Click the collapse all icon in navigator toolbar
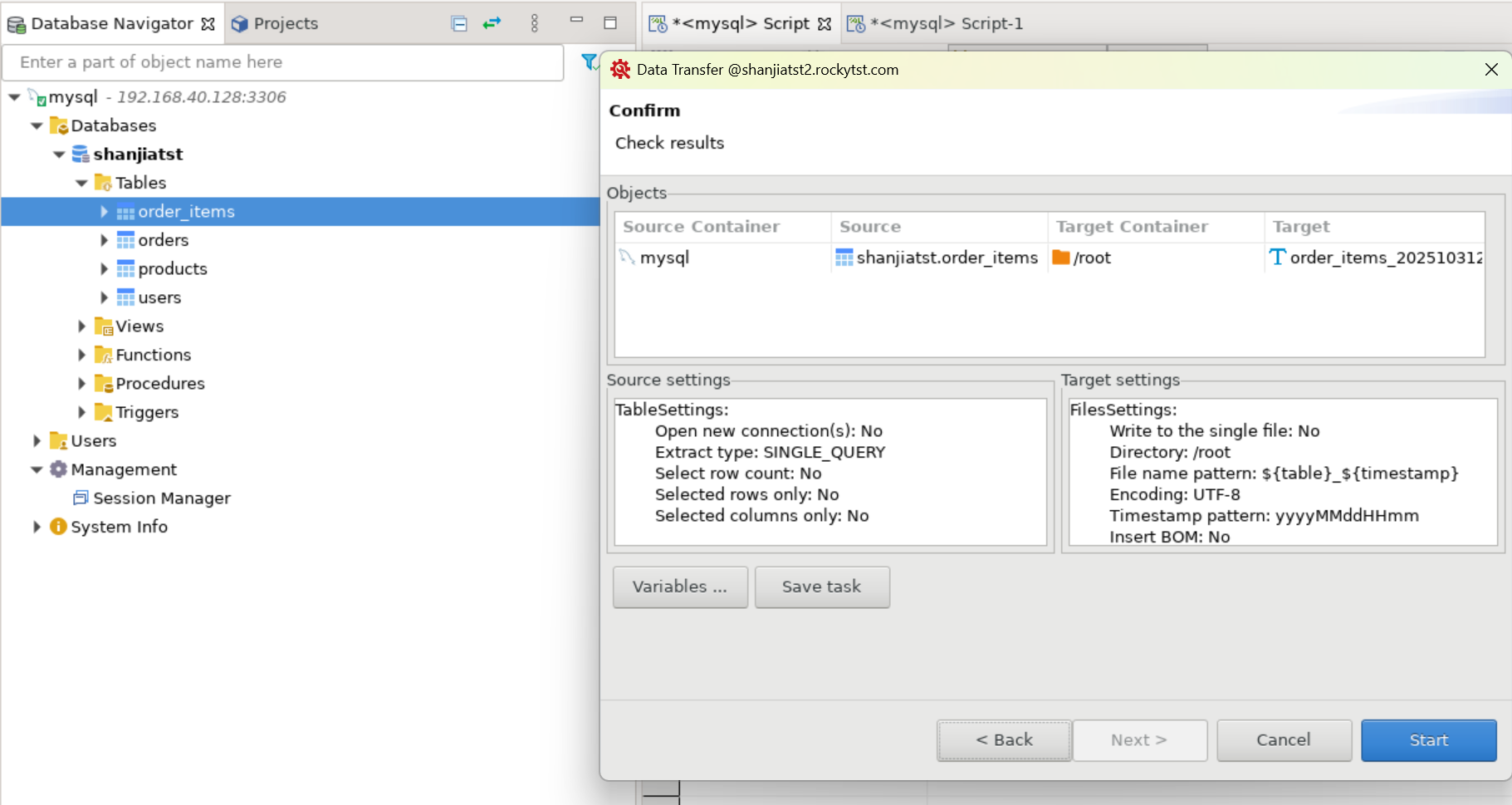Viewport: 1512px width, 805px height. point(459,23)
